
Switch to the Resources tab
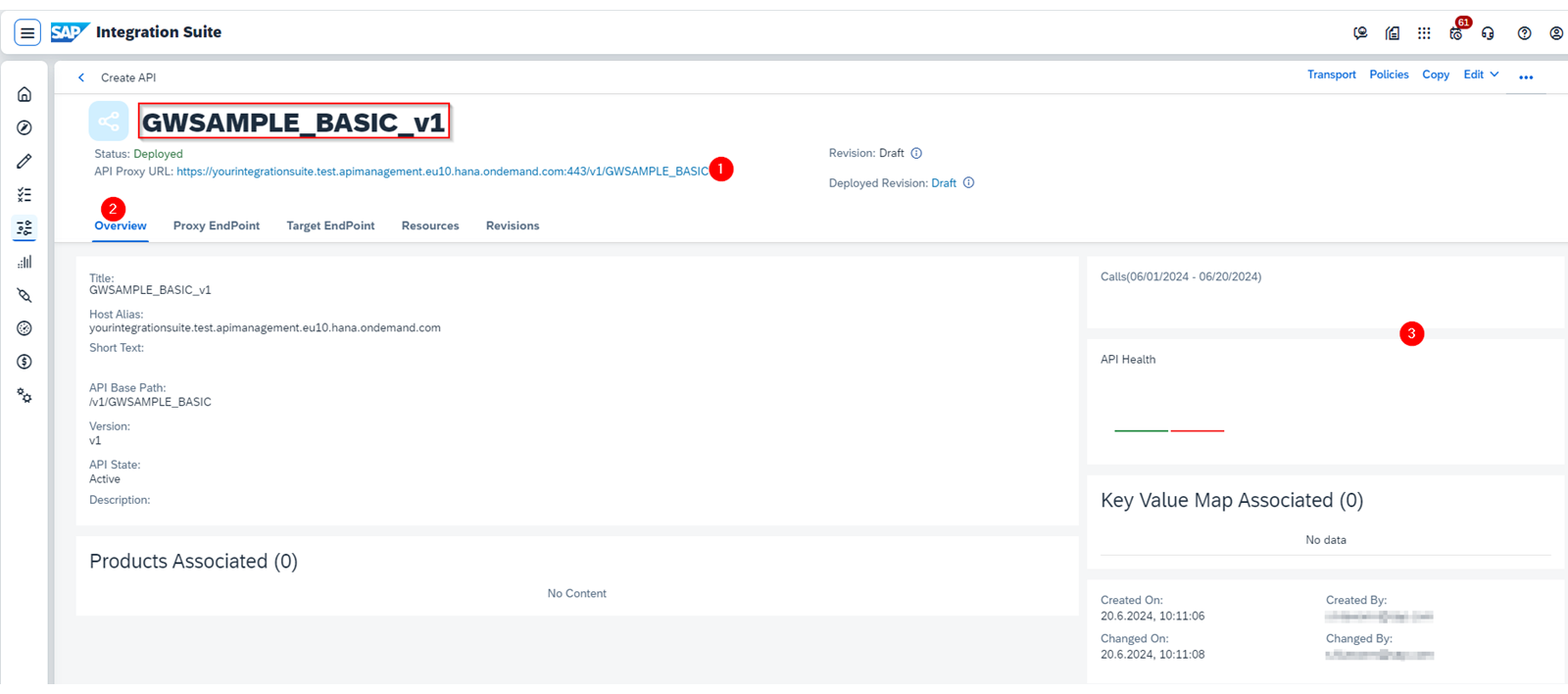pyautogui.click(x=430, y=225)
